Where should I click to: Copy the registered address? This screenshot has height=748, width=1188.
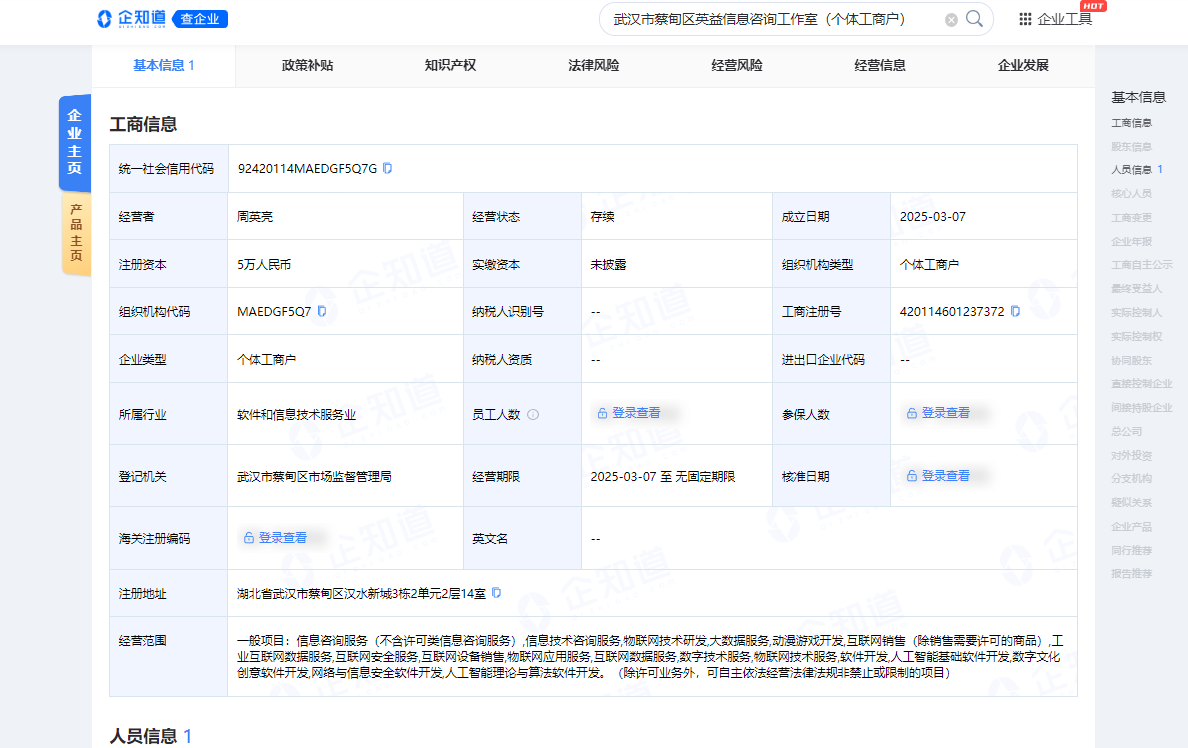pos(496,593)
